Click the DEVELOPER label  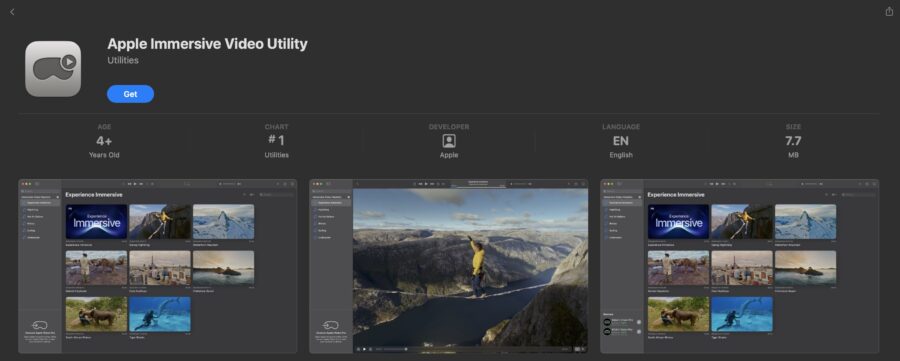[x=449, y=127]
